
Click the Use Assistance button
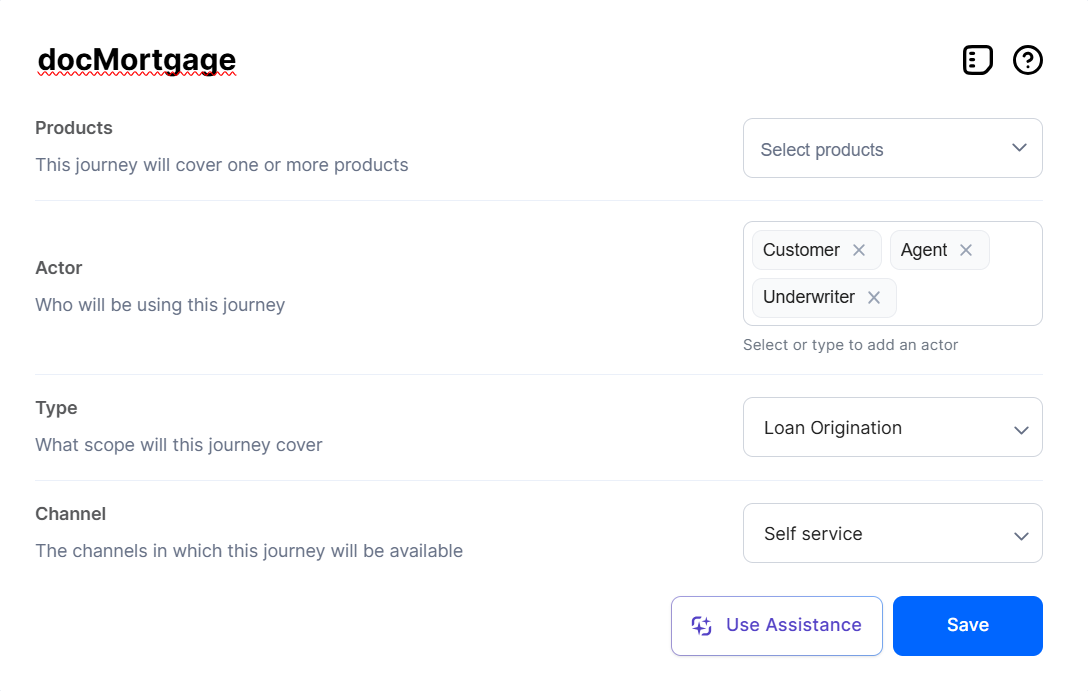pos(777,626)
